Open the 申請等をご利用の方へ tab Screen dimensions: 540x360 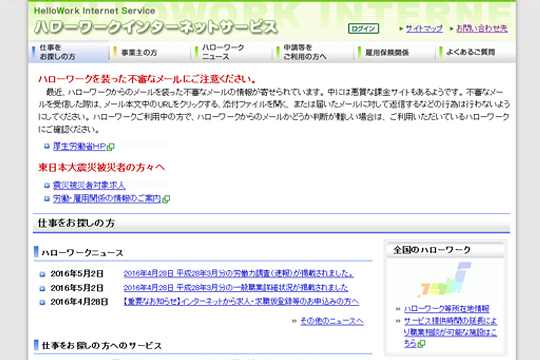coord(313,52)
